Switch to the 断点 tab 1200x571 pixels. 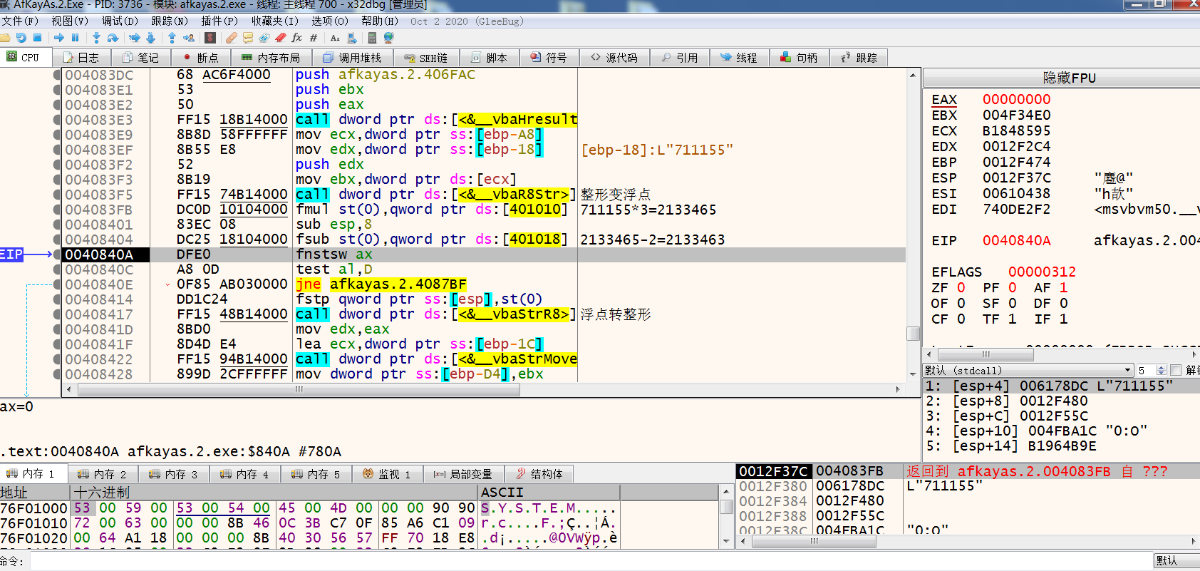tap(200, 57)
